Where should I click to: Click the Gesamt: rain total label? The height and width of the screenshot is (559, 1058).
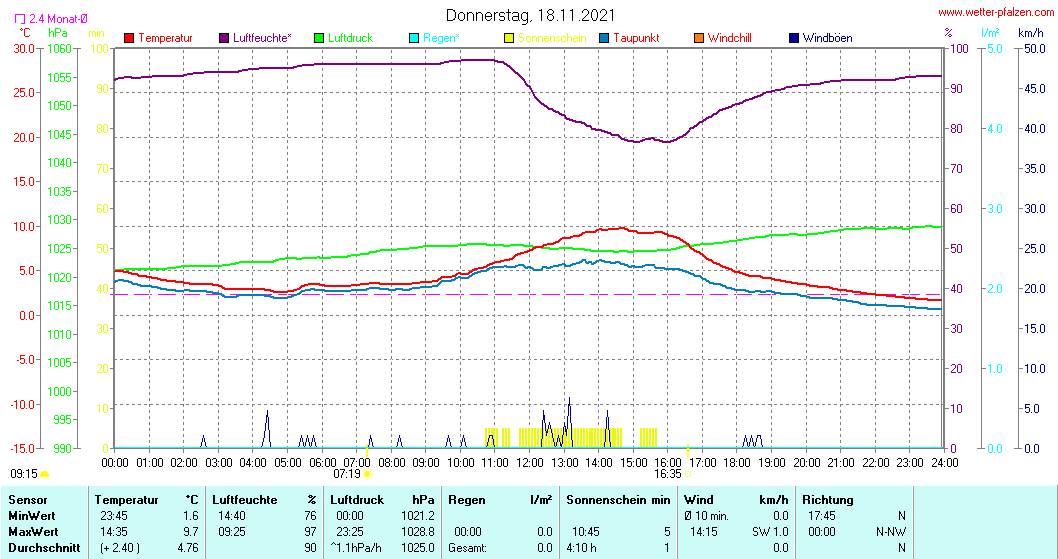[x=468, y=548]
